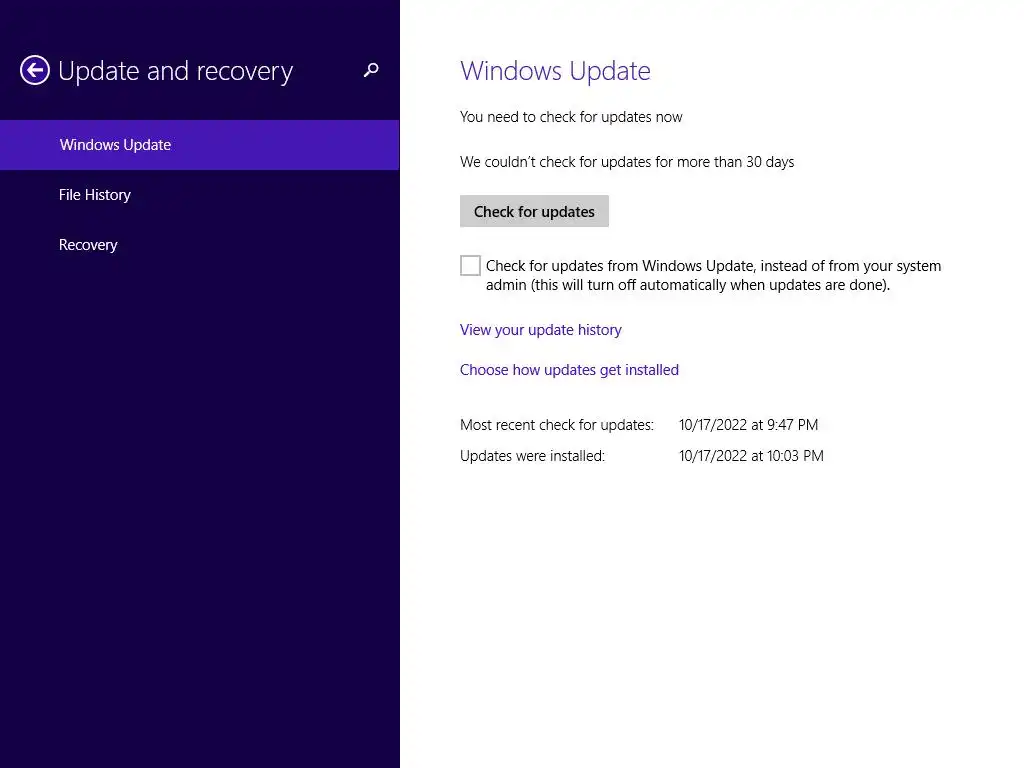Click the Update and recovery title

[x=176, y=71]
